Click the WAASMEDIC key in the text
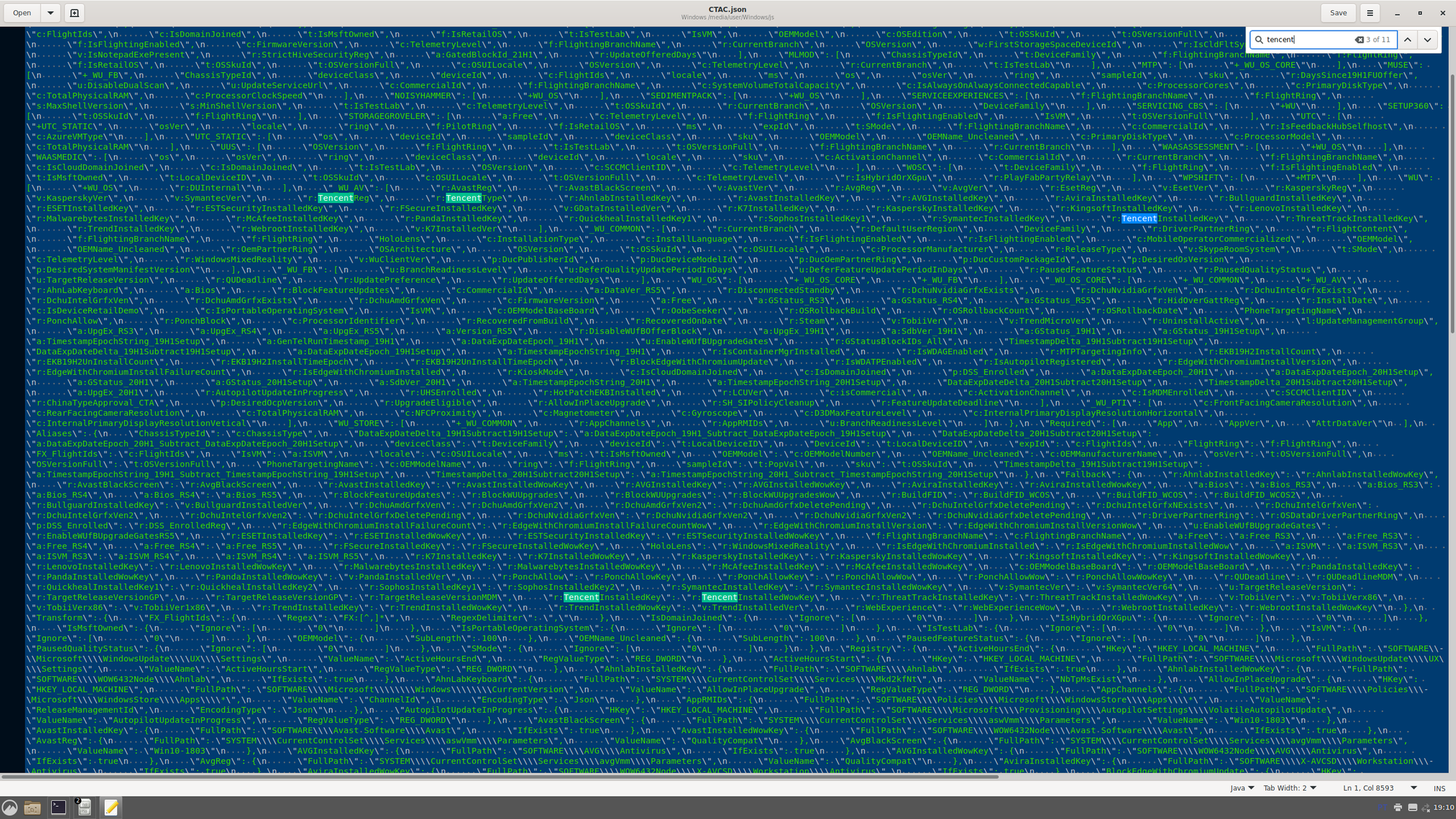This screenshot has width=1456, height=819. coord(59,157)
